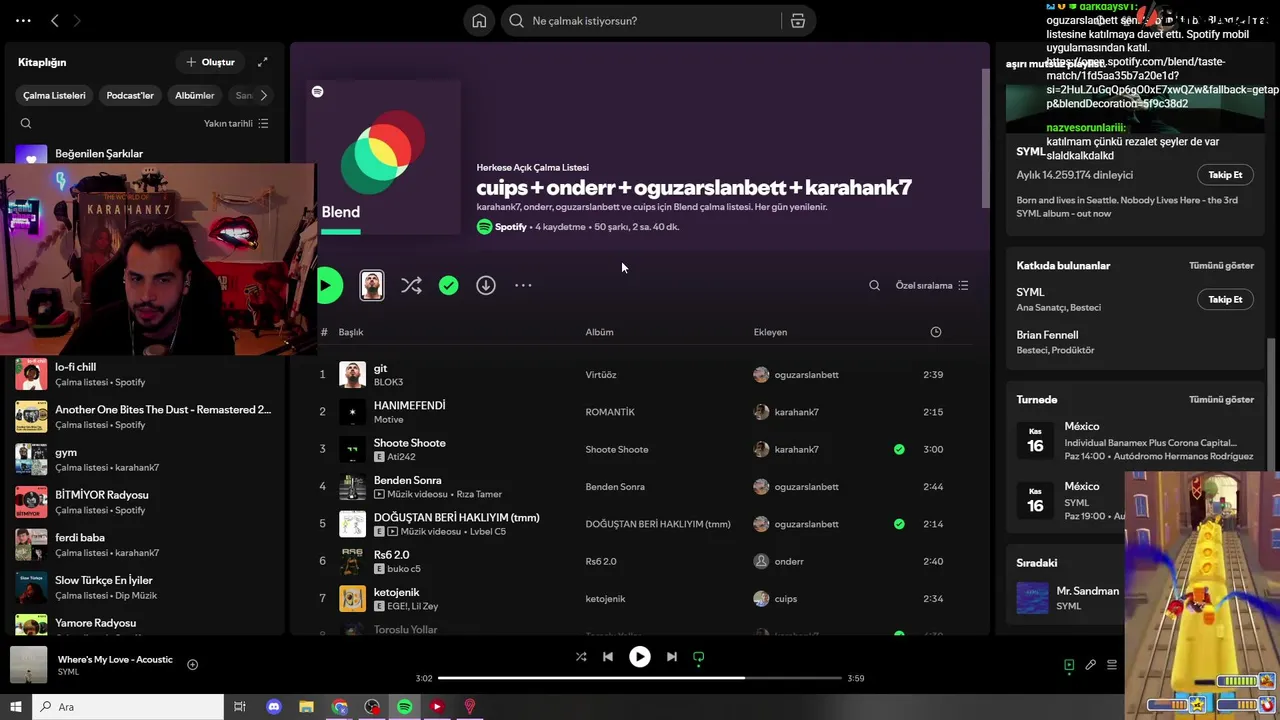The image size is (1280, 720).
Task: Open the three-dot app menu top left
Action: click(23, 20)
